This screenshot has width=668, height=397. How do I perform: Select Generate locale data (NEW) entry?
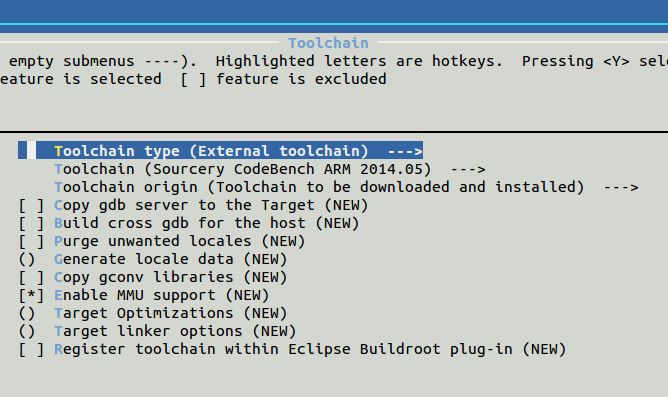[153, 259]
